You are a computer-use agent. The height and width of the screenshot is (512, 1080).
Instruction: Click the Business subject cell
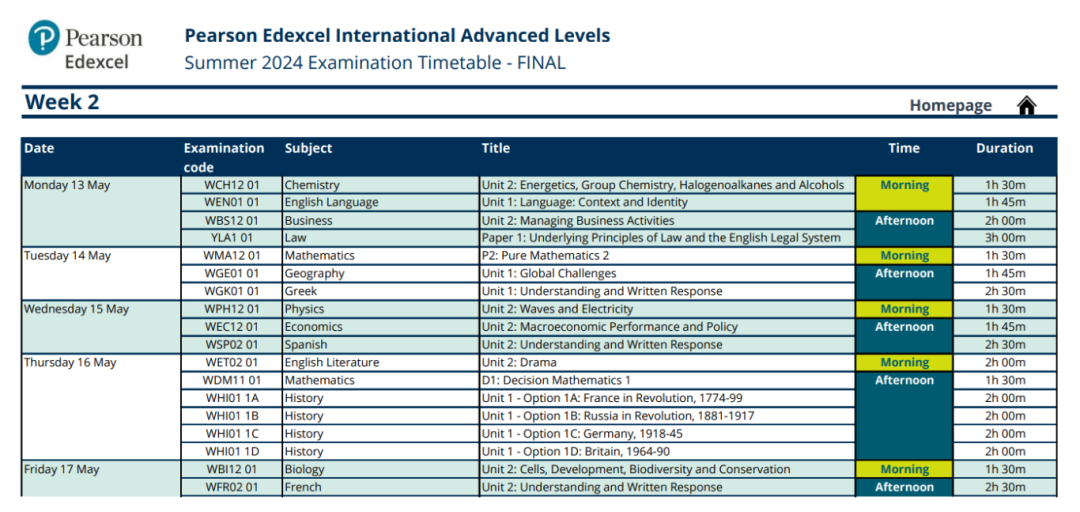381,221
